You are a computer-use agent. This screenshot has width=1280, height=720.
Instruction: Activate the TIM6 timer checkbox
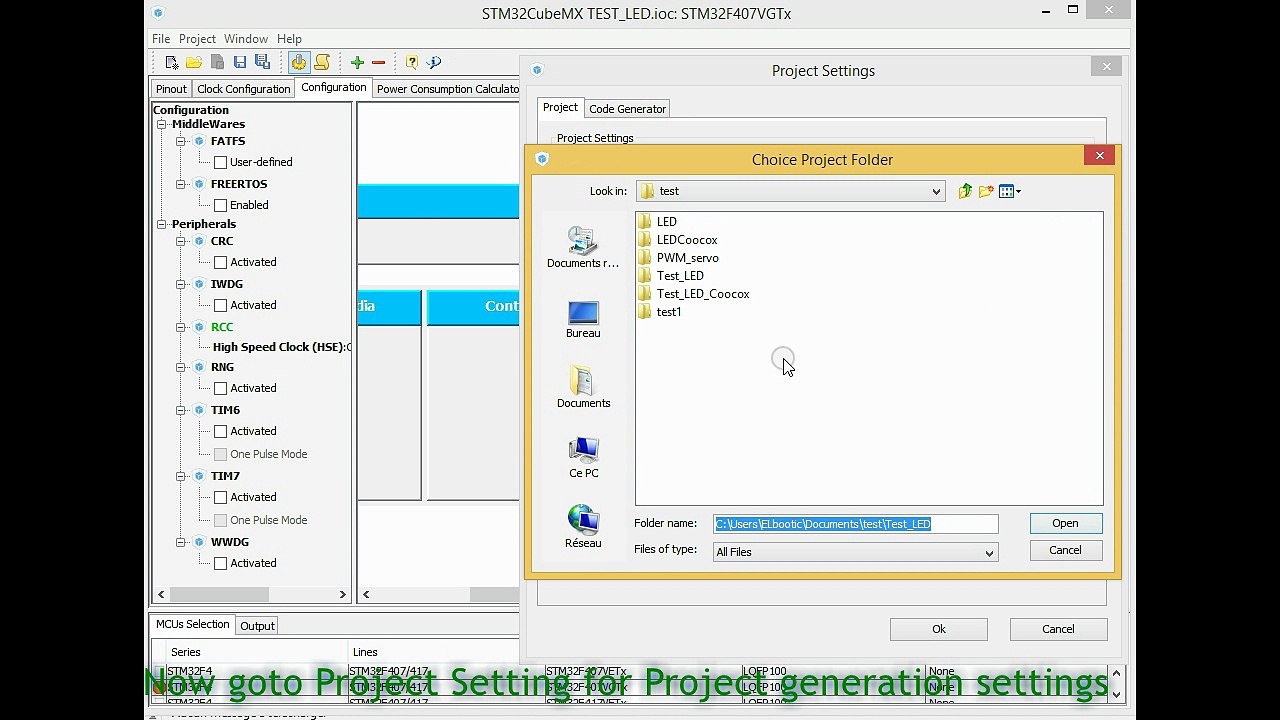click(x=221, y=431)
